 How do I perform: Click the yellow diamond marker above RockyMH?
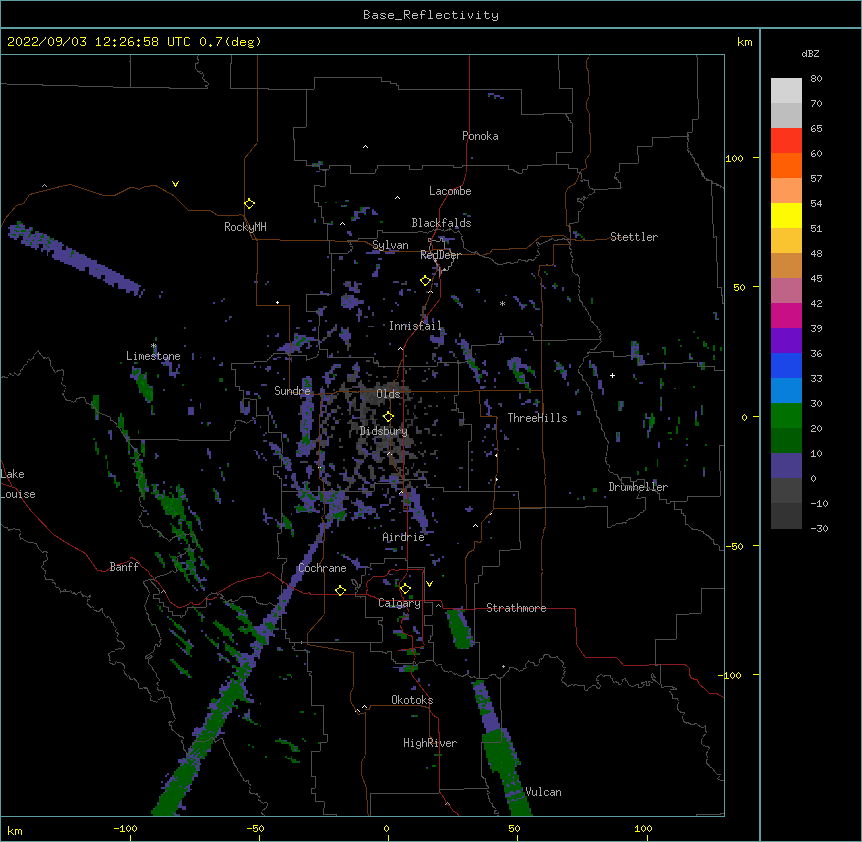point(250,203)
